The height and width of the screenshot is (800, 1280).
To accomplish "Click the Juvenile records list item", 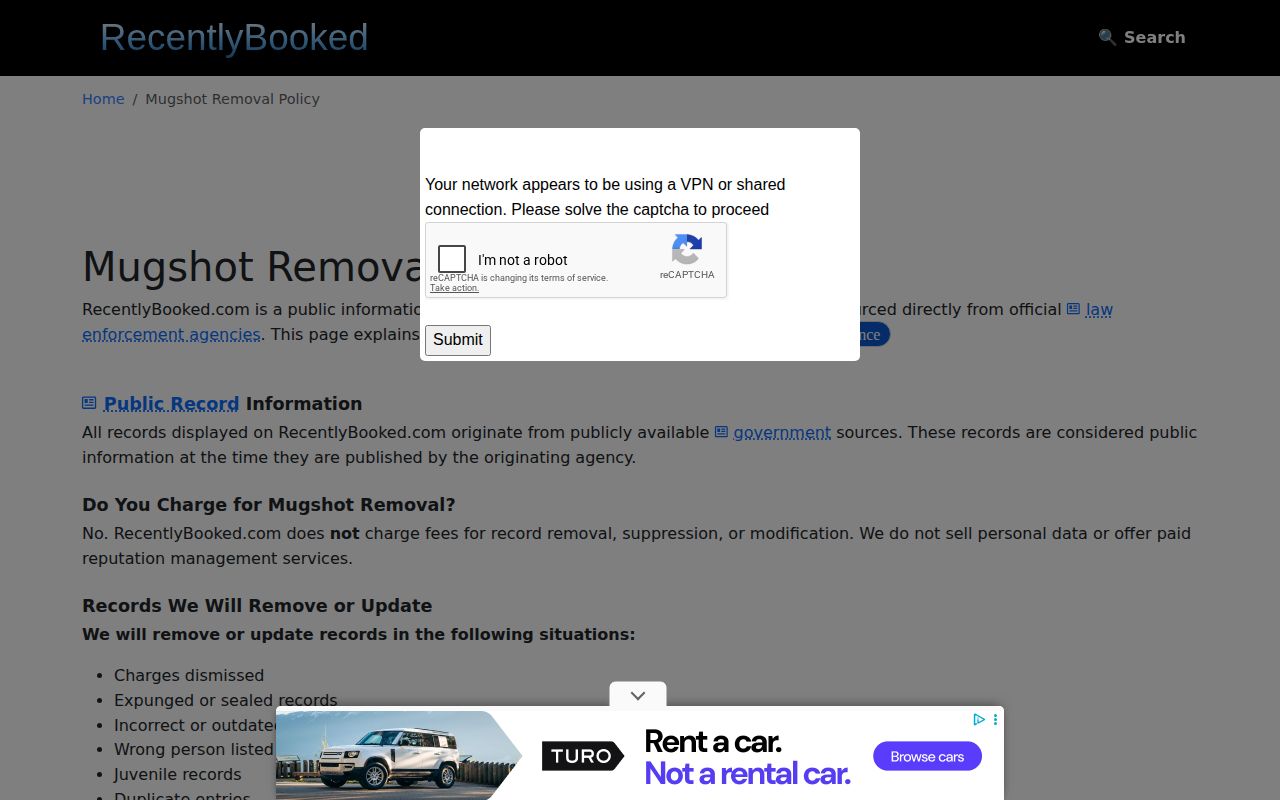I will (x=178, y=775).
